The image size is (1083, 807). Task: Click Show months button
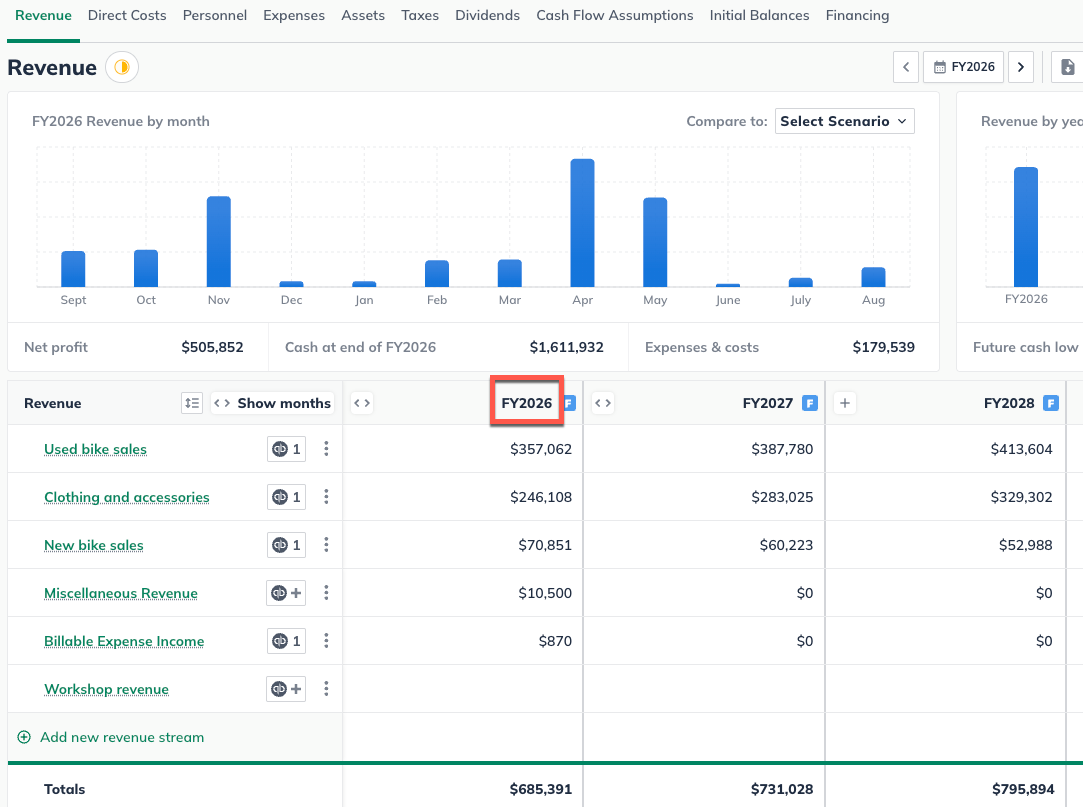click(272, 403)
